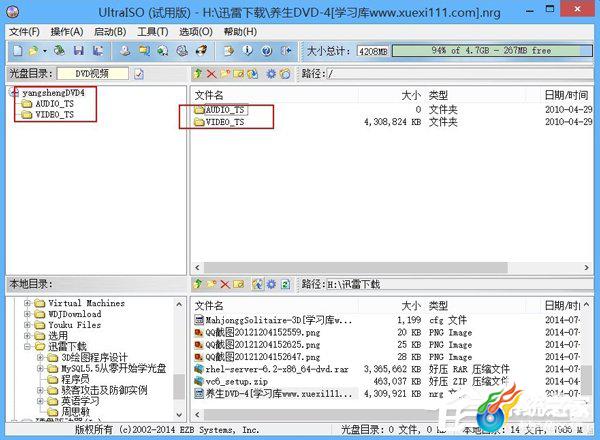
Task: Click the local directory tree scroll-down arrow
Action: (x=179, y=414)
